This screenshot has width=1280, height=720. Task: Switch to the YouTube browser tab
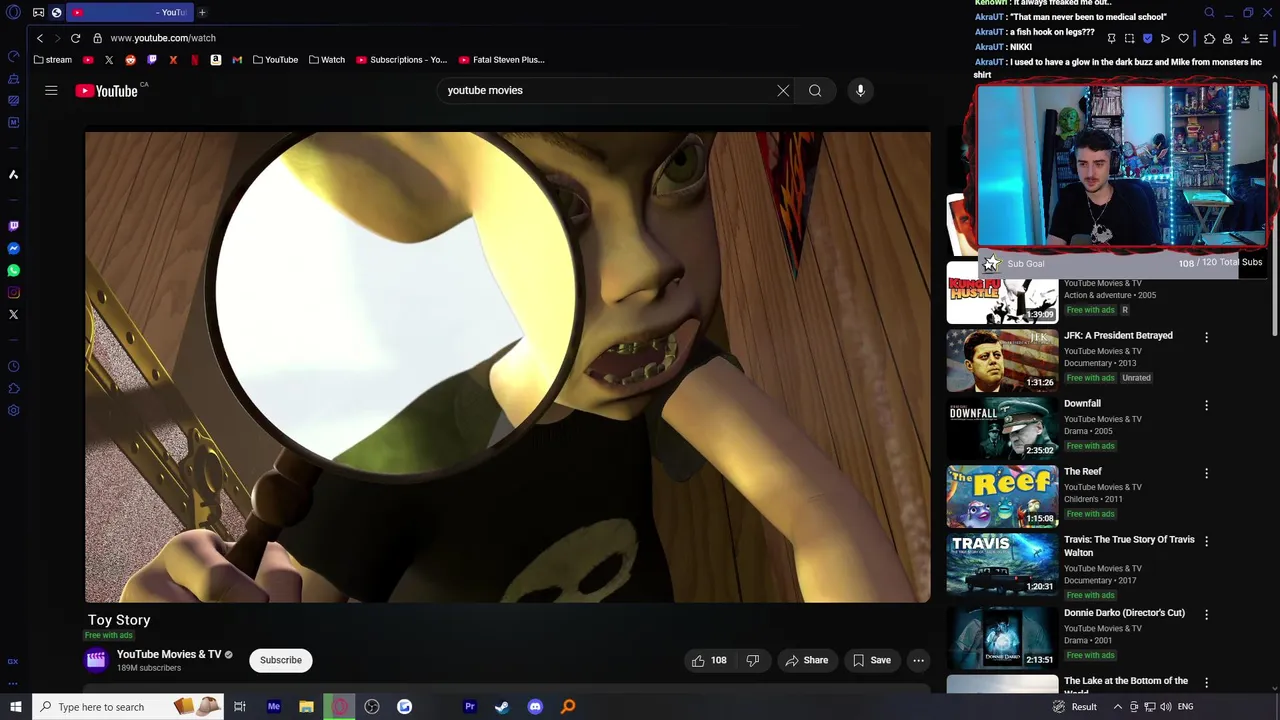[x=130, y=12]
